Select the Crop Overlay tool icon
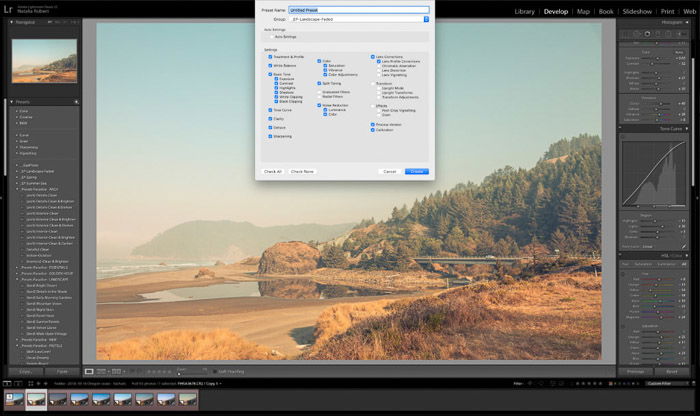The height and width of the screenshot is (416, 700). pos(627,34)
